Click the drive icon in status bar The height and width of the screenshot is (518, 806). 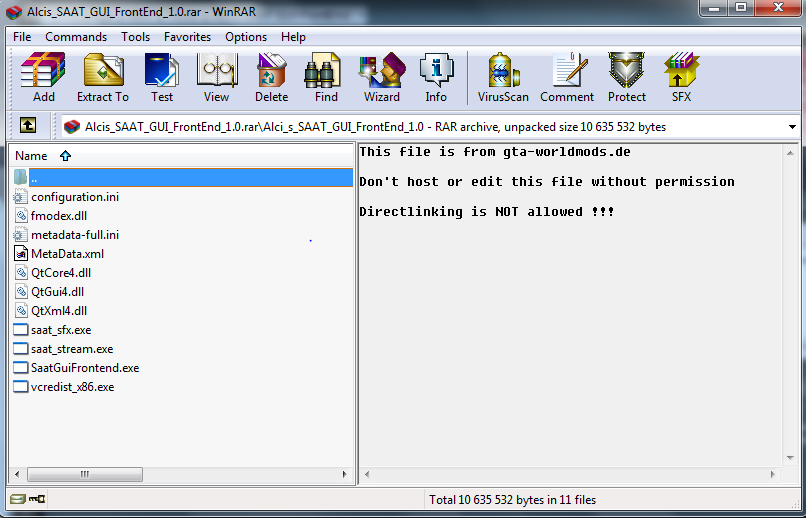(x=17, y=499)
